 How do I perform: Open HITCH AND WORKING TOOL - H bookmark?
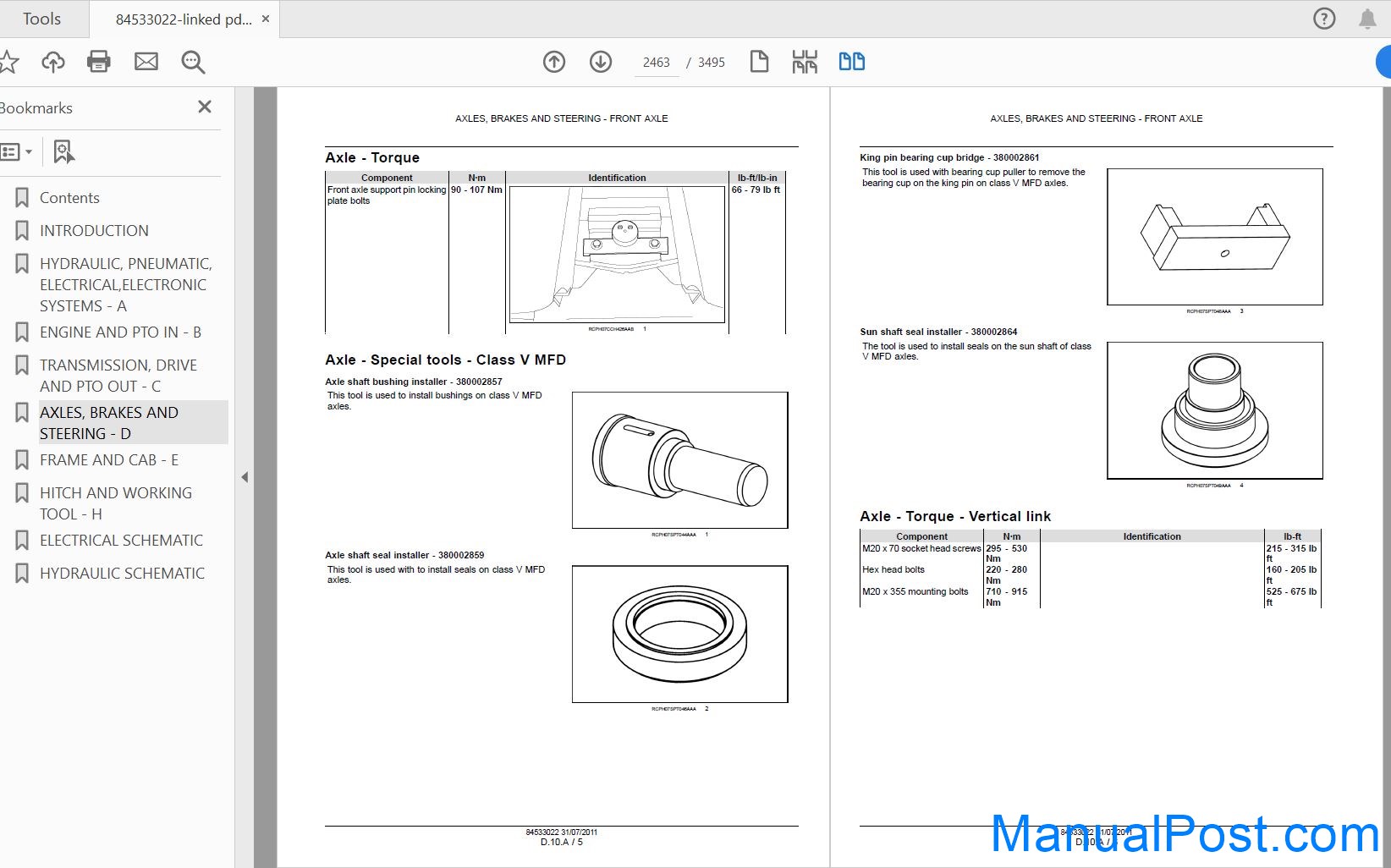tap(116, 503)
